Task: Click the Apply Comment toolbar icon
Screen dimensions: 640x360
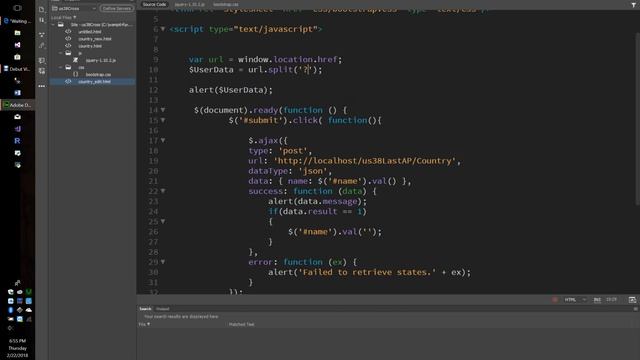Action: pos(42,60)
